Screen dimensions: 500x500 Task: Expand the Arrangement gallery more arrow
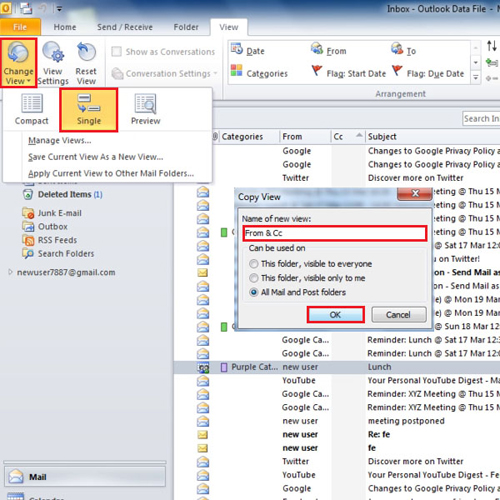click(x=476, y=78)
